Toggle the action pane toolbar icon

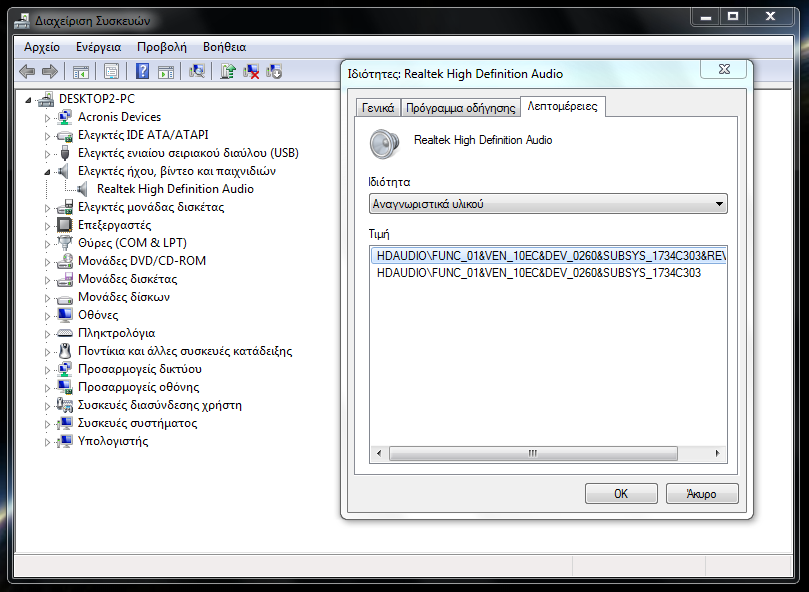tap(166, 71)
